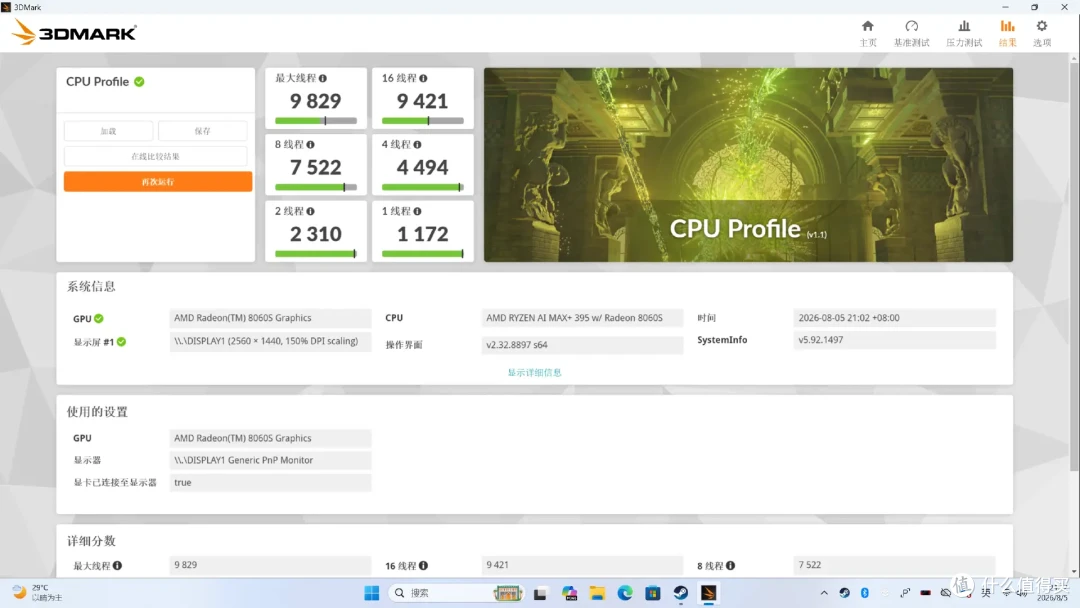Click the 3DMark logo
Viewport: 1080px width, 608px height.
(74, 32)
